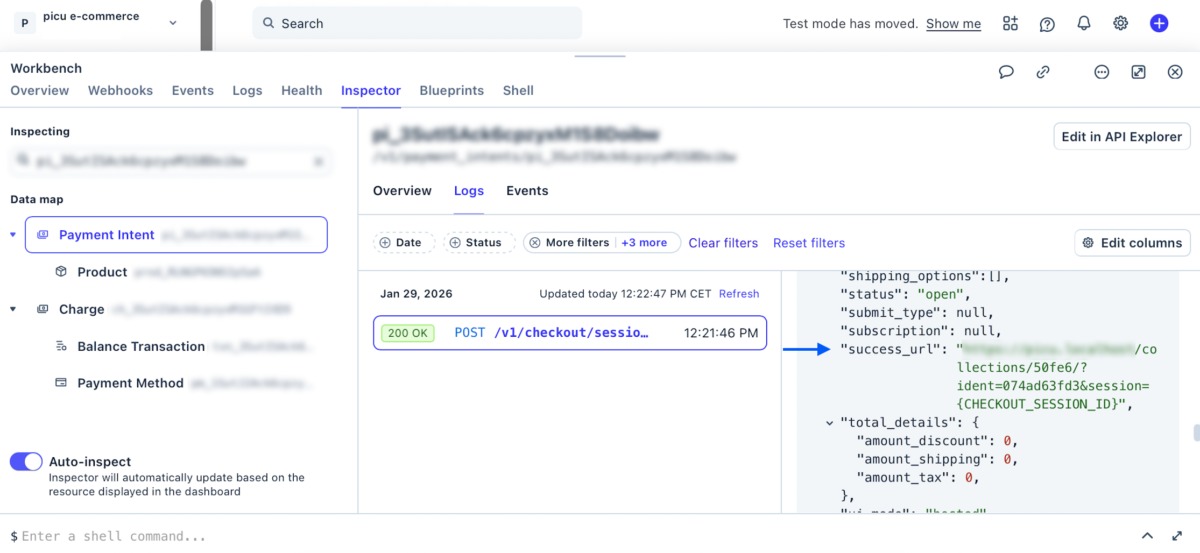Open the apps grid icon

tap(1010, 24)
